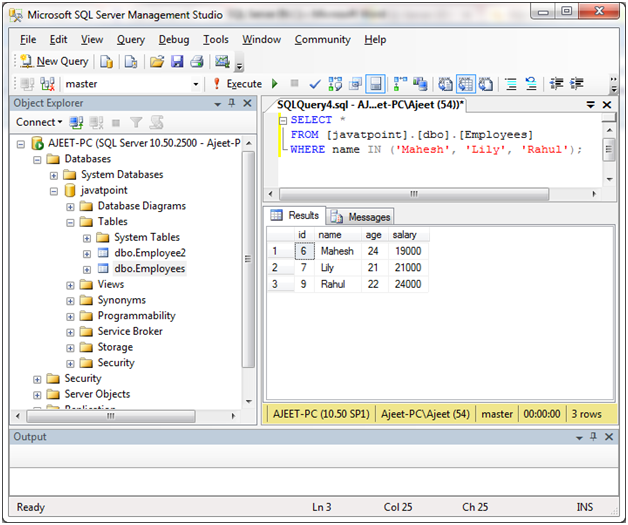Click the Print icon in the toolbar
Viewport: 628px width, 525px height.
(x=197, y=62)
